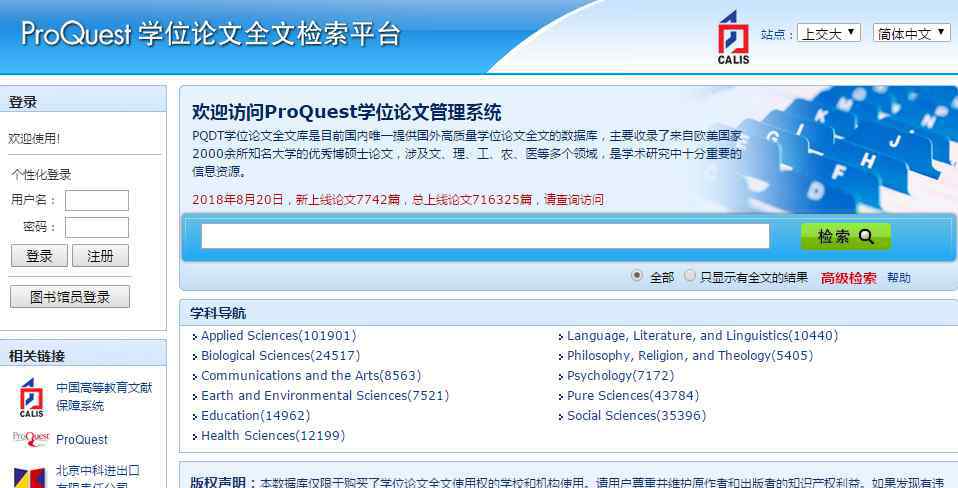Image resolution: width=958 pixels, height=488 pixels.
Task: Open Pure Sciences(43784) subject link
Action: tap(633, 396)
